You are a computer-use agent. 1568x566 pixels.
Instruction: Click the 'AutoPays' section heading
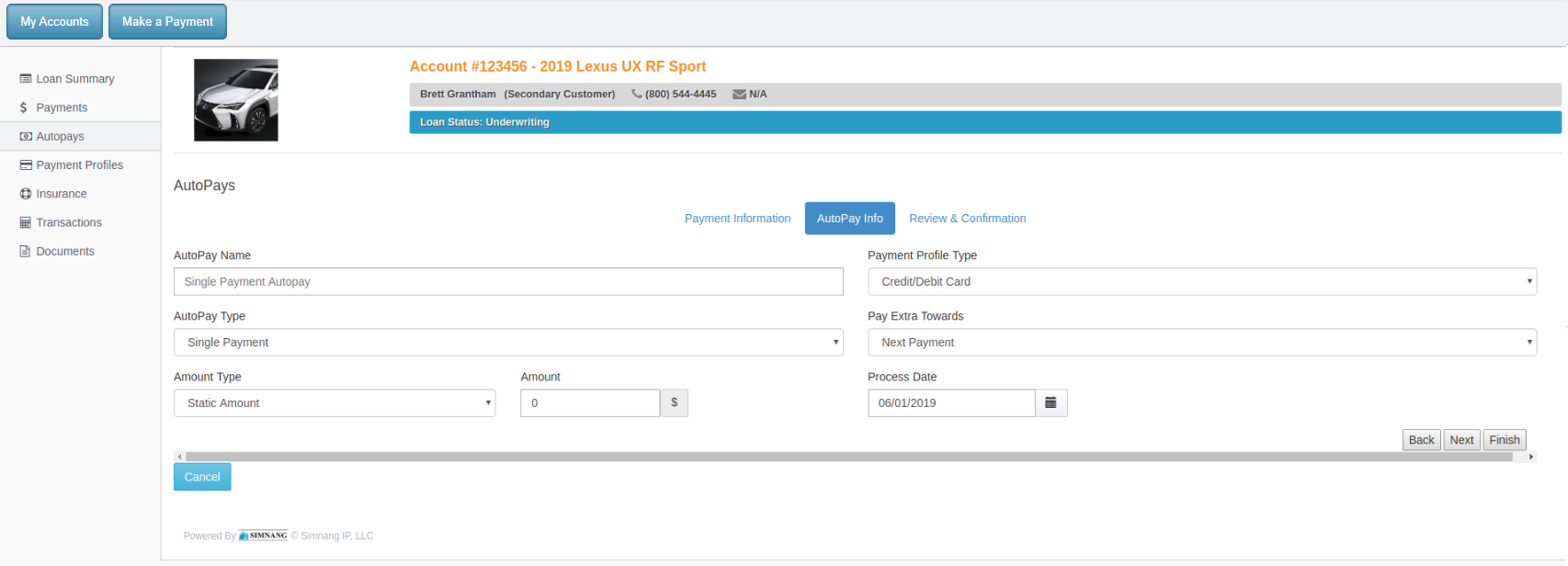click(204, 186)
